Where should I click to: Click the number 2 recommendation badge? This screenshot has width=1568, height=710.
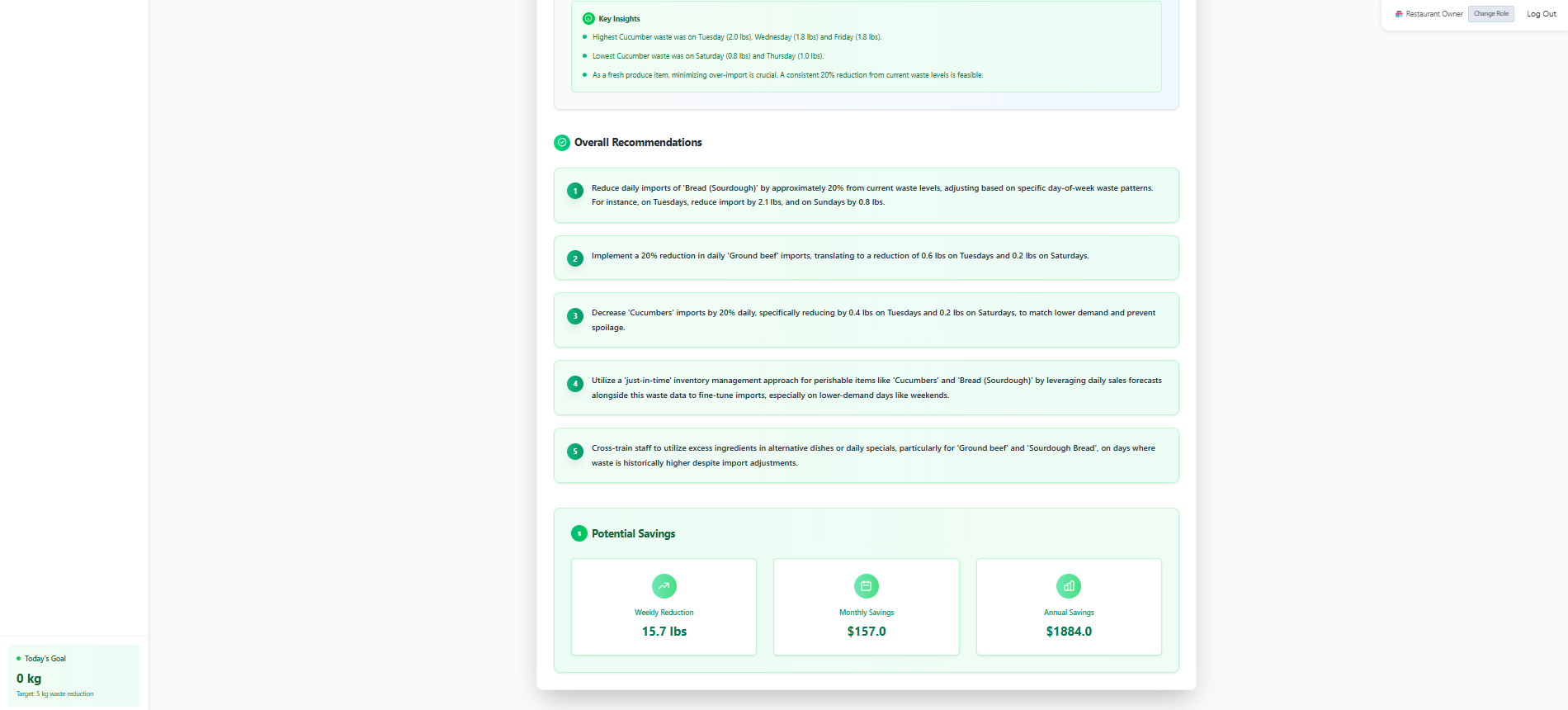pos(575,258)
